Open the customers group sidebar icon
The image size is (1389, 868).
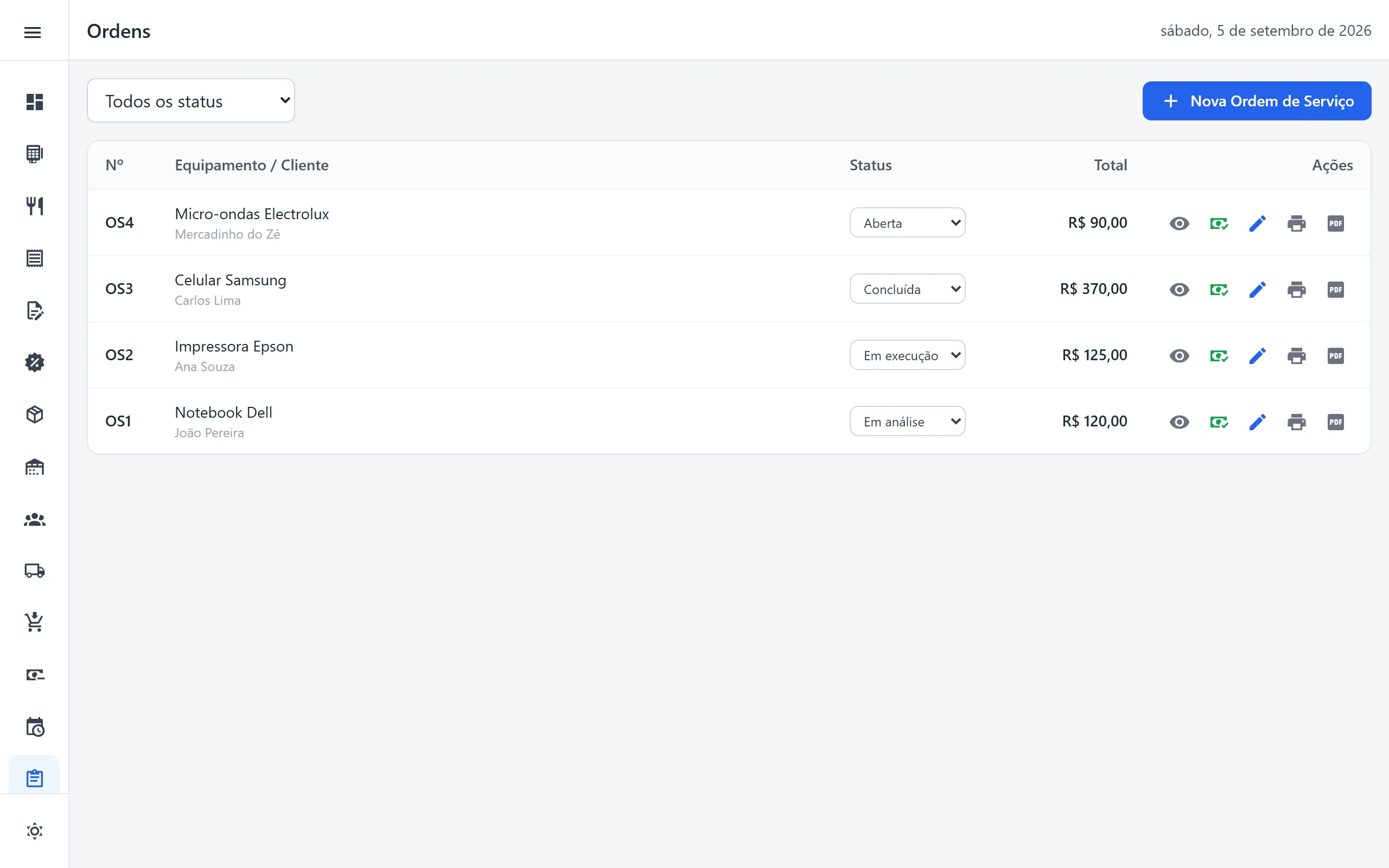tap(34, 519)
